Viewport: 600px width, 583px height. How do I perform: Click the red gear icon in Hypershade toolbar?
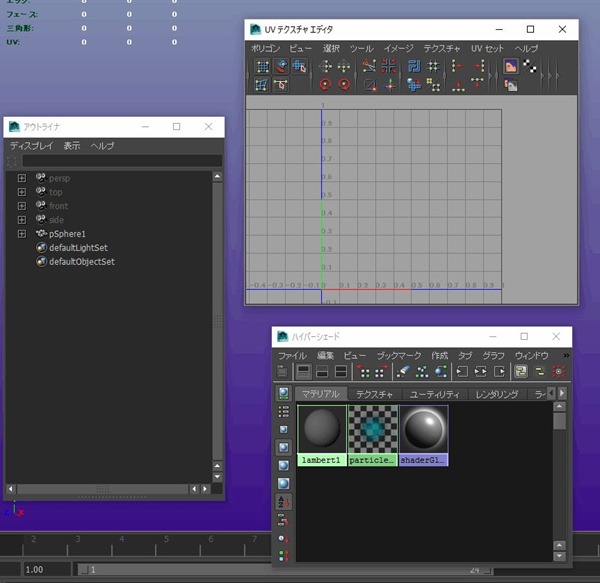558,371
